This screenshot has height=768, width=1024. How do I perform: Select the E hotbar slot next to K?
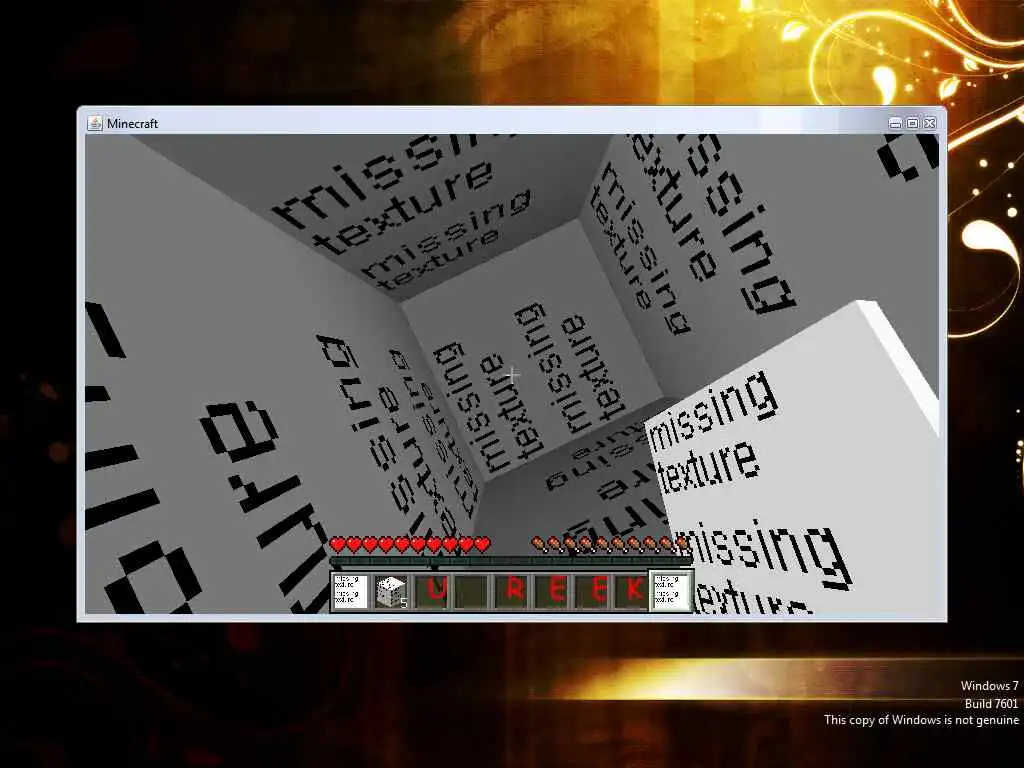592,592
